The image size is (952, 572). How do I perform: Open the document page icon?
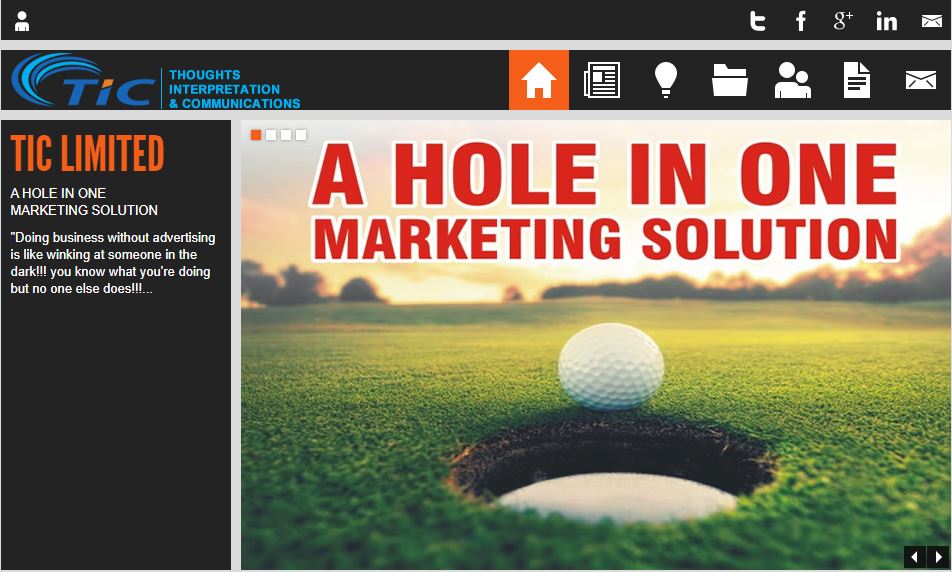857,80
